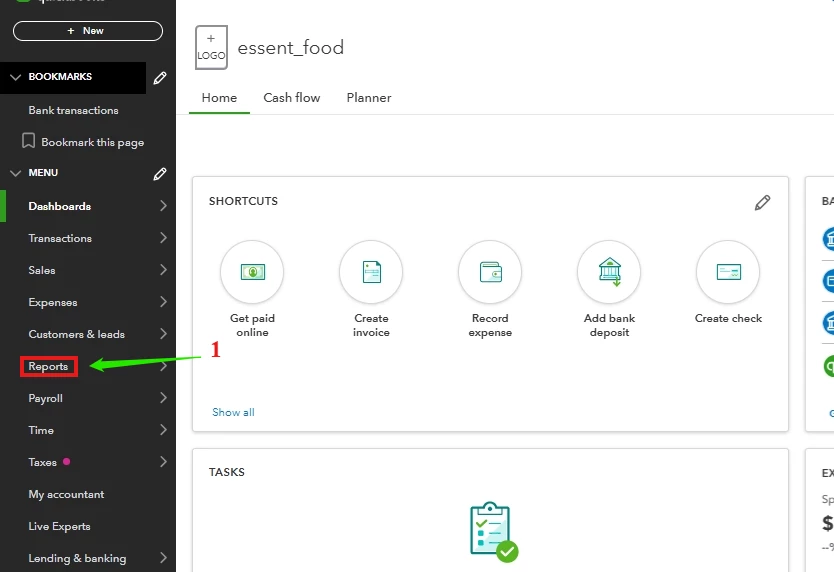Collapse the BOOKMARKS section chevron
This screenshot has width=834, height=572.
15,77
